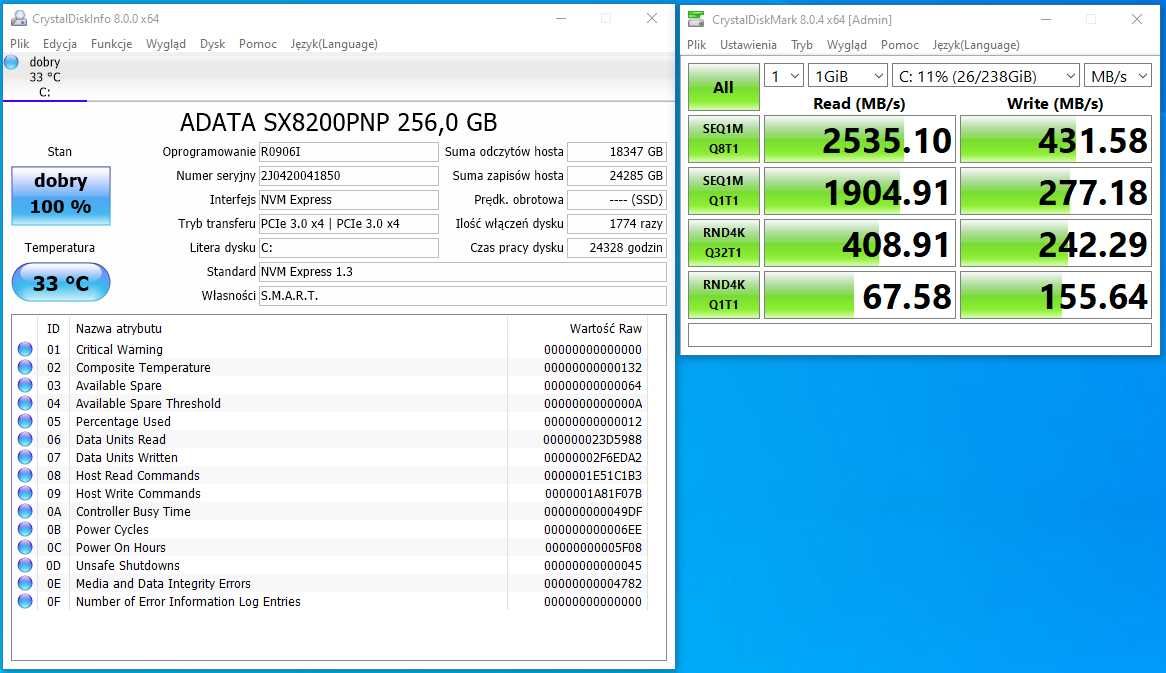The width and height of the screenshot is (1166, 673).
Task: Click status orb beside Critical Warning attribute
Action: point(25,349)
